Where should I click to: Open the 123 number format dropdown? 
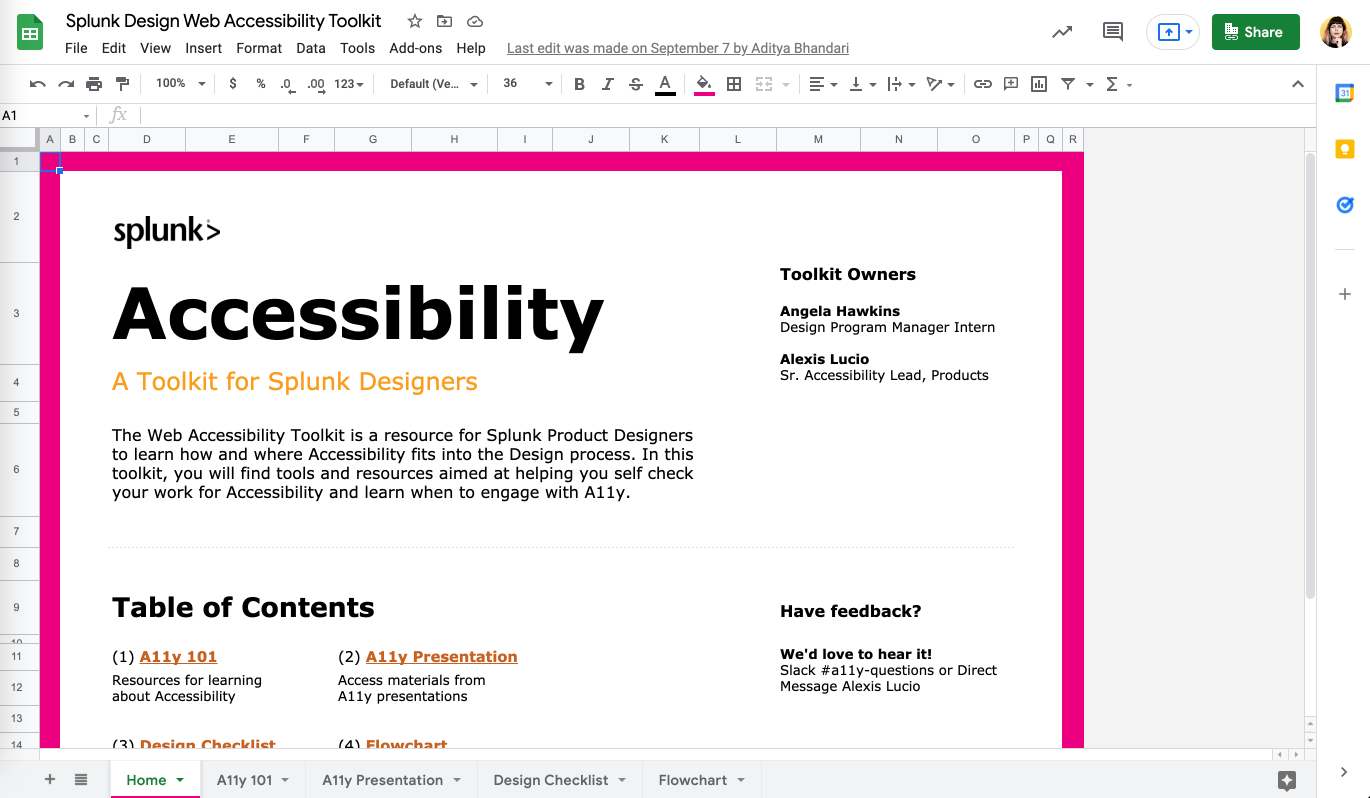(349, 84)
